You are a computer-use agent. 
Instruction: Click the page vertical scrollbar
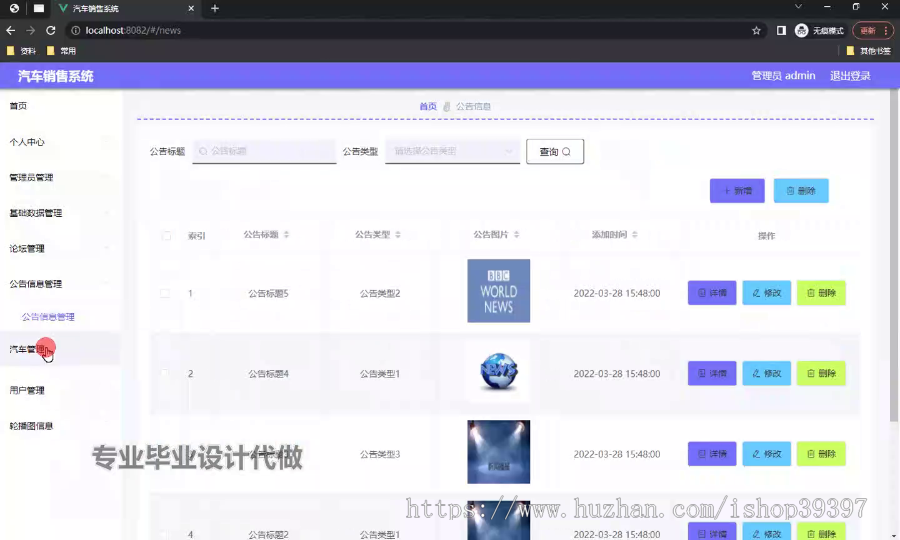pos(894,255)
